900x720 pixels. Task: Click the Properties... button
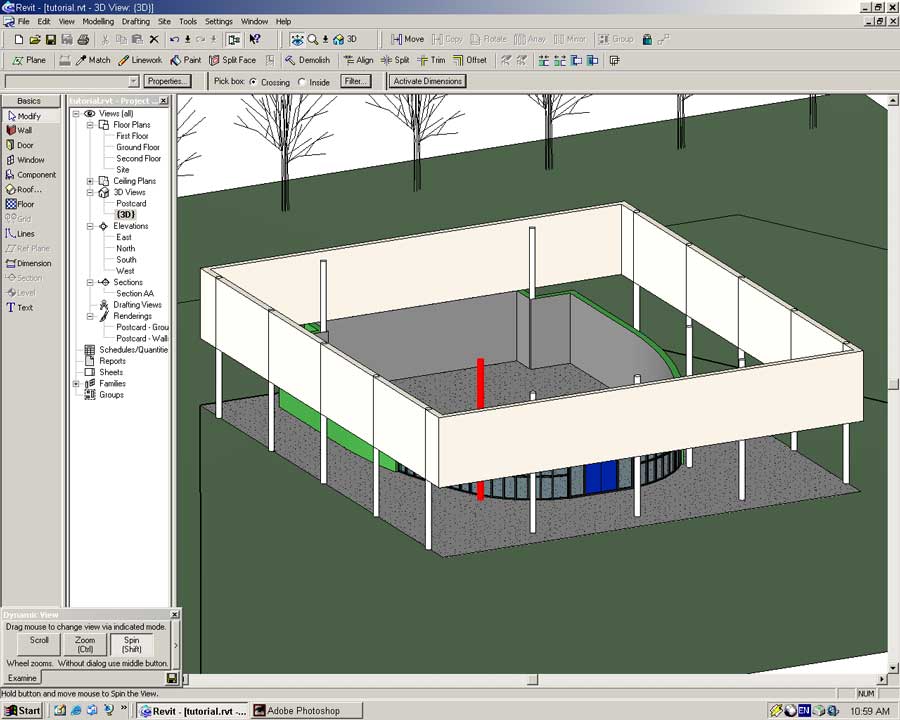pos(166,82)
